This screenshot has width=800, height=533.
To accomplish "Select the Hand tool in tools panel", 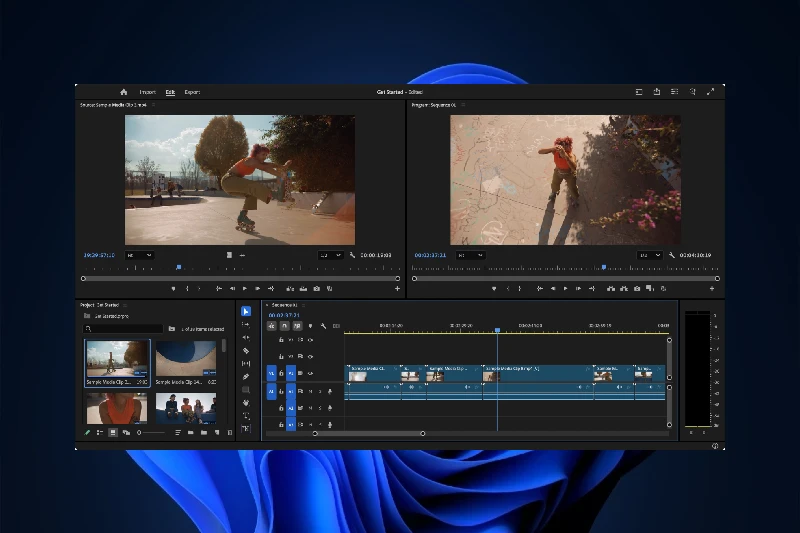I will (x=246, y=403).
